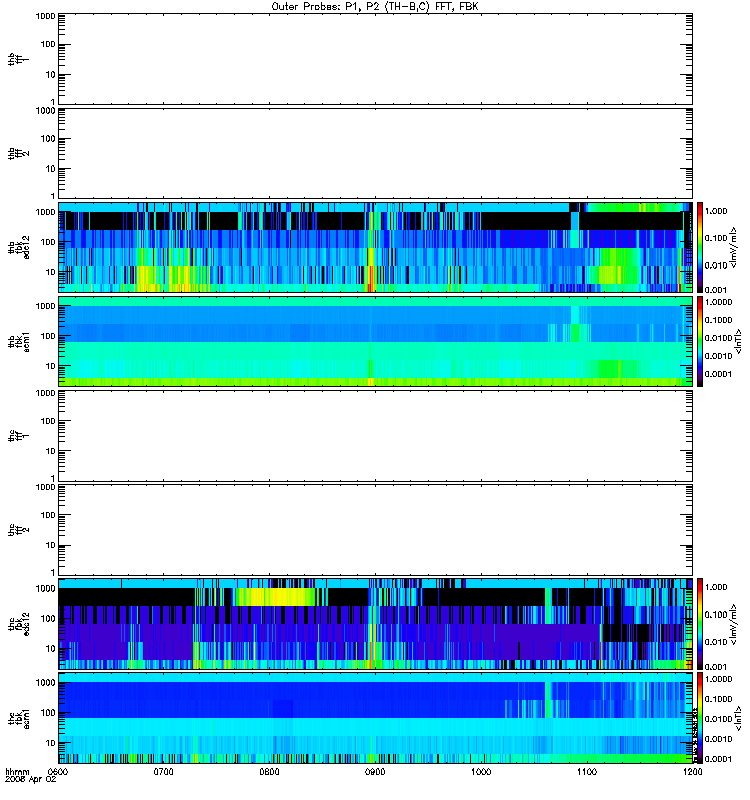Screen dimensions: 750x800
Task: Select the thb fbk scm1 color bar
Action: coord(700,341)
